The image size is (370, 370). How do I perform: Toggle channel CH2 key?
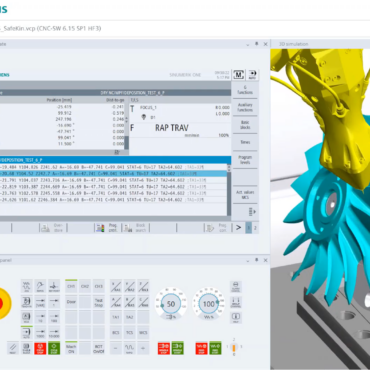(85, 286)
